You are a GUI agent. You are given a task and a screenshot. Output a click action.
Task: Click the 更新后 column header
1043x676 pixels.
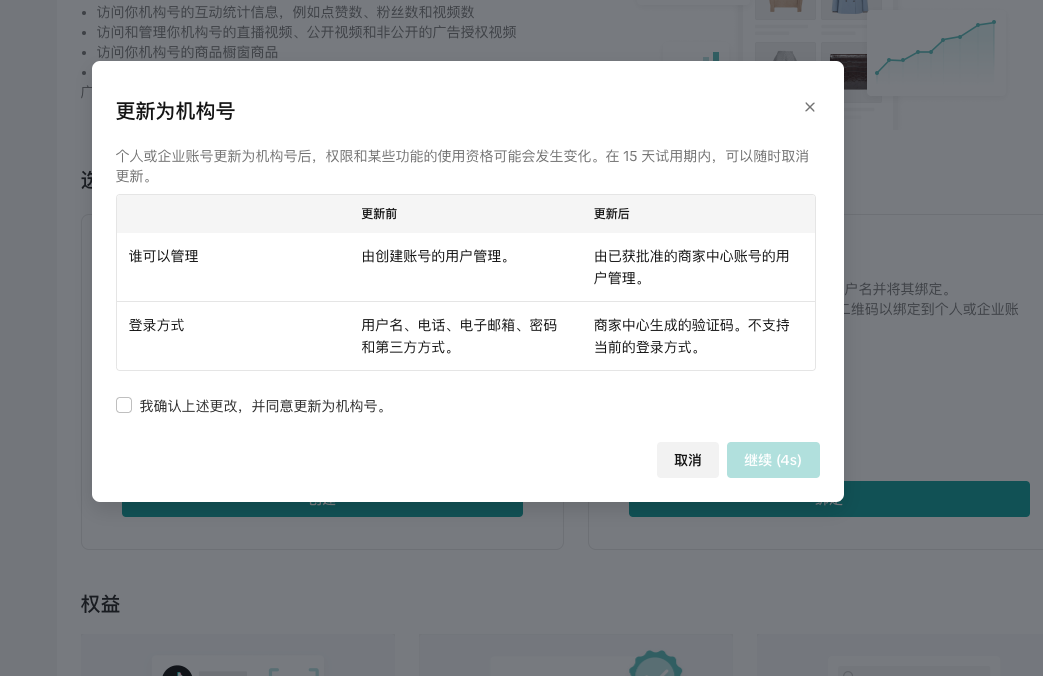611,214
